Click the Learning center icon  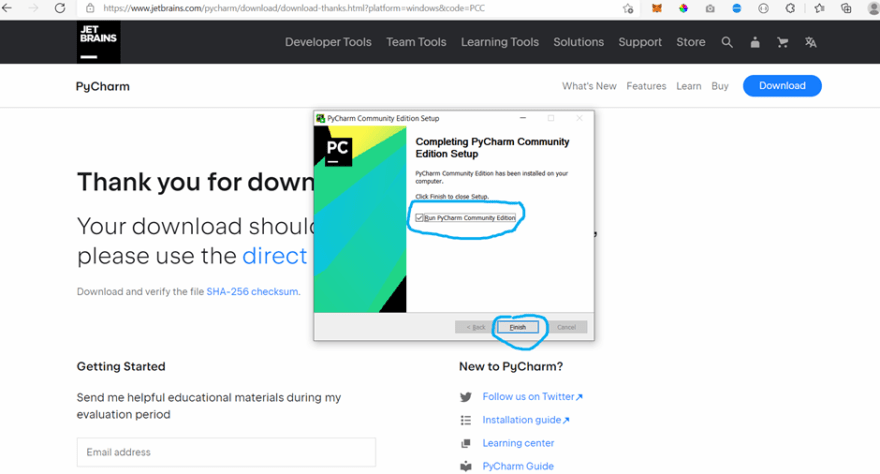(x=466, y=443)
